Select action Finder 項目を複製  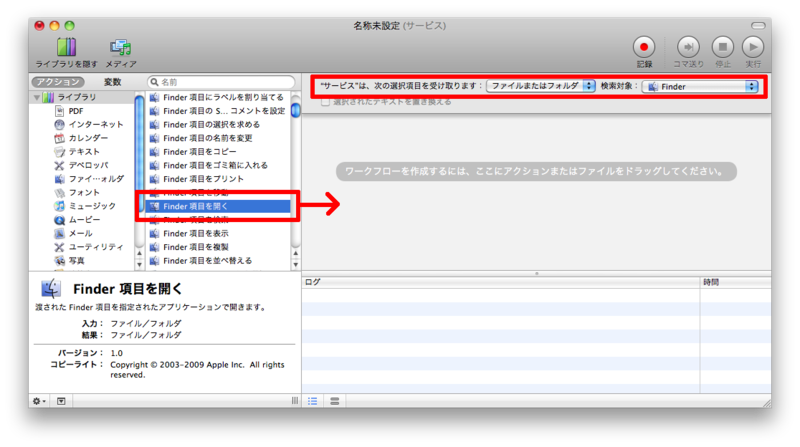[x=189, y=247]
